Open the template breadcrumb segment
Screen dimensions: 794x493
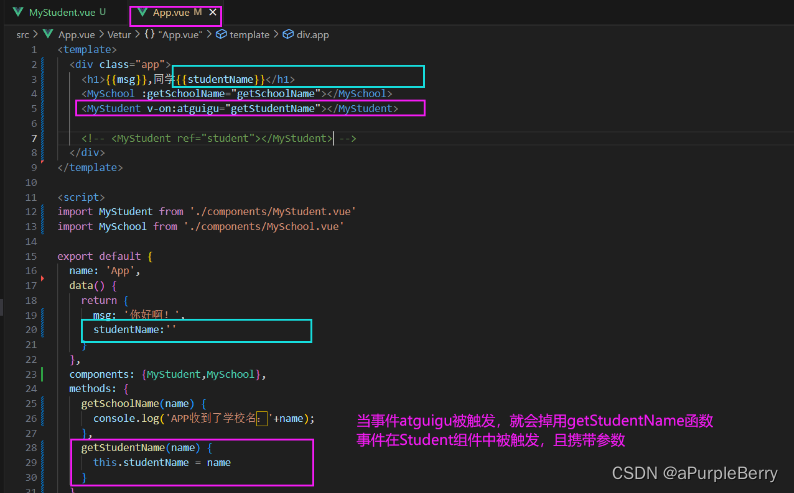click(x=250, y=35)
